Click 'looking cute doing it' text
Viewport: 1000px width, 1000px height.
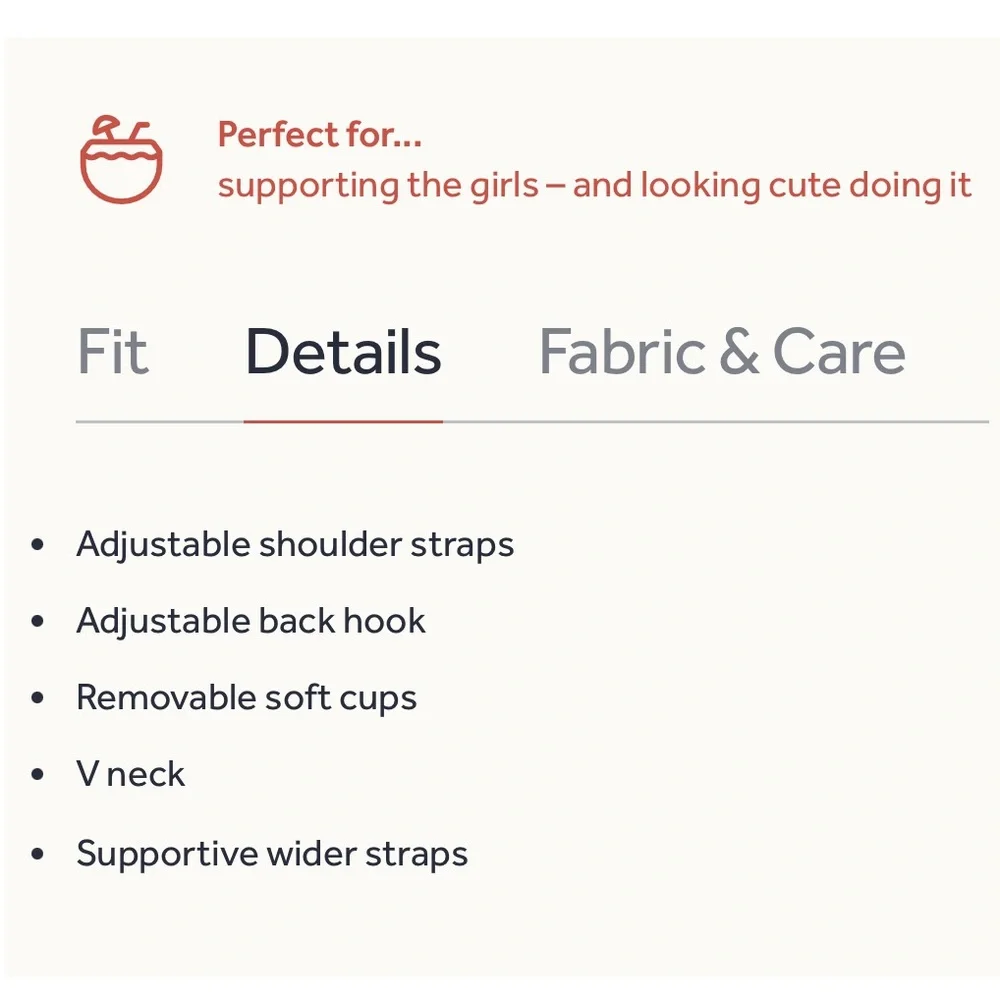click(x=805, y=186)
